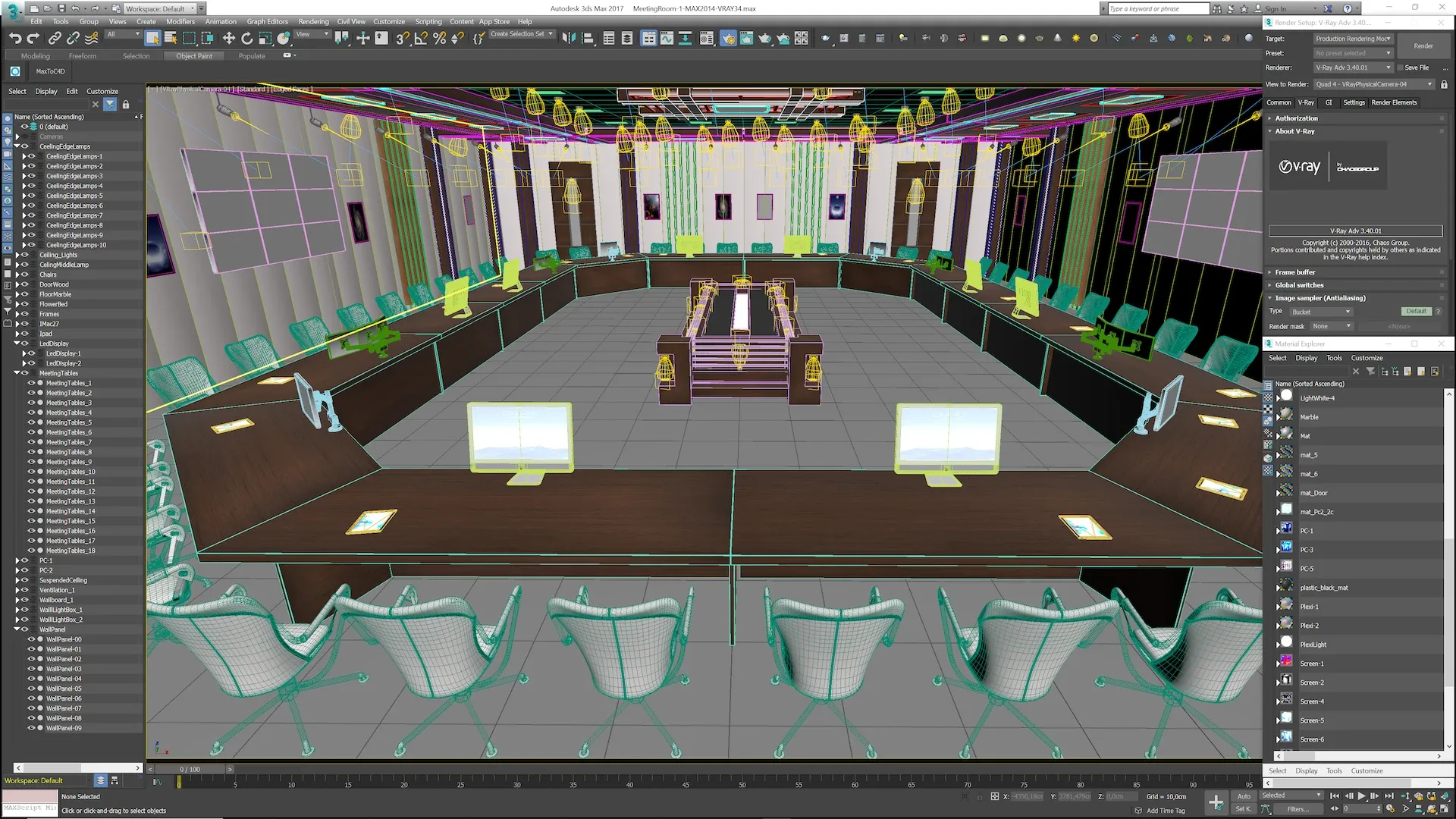Select the Select and Move tool
The height and width of the screenshot is (819, 1456).
point(228,38)
